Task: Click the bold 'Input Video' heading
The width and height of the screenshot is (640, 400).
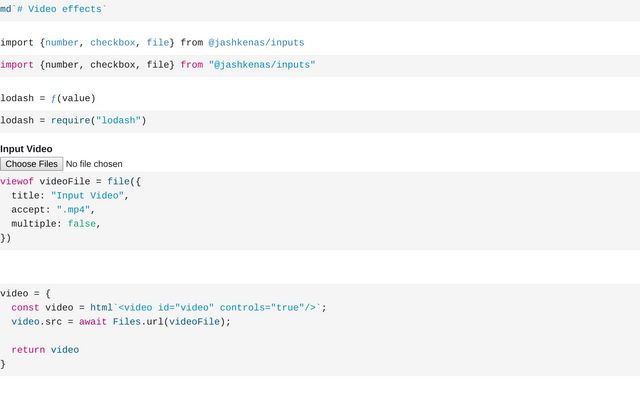Action: (26, 149)
